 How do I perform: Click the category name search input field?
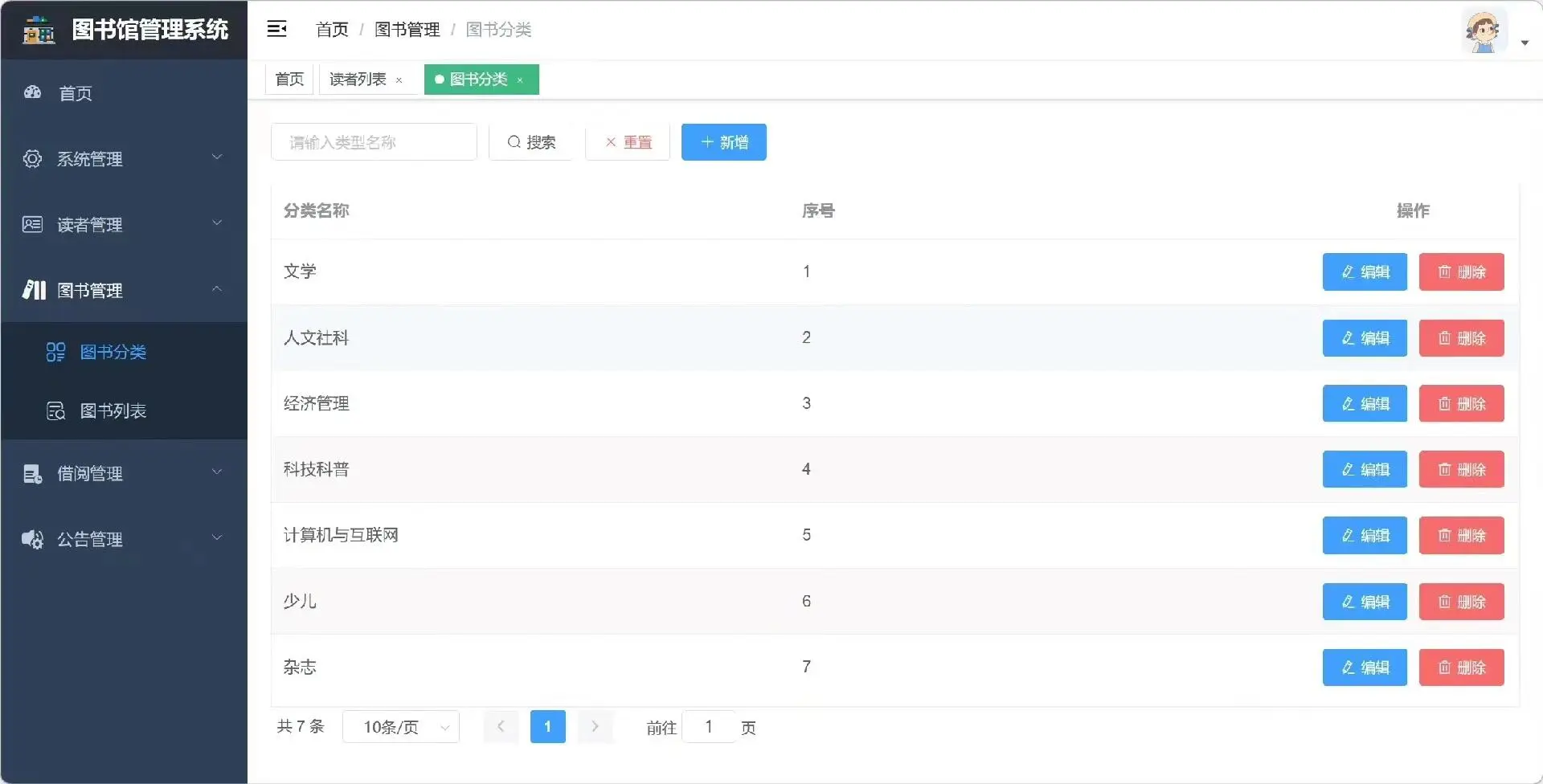pos(374,141)
